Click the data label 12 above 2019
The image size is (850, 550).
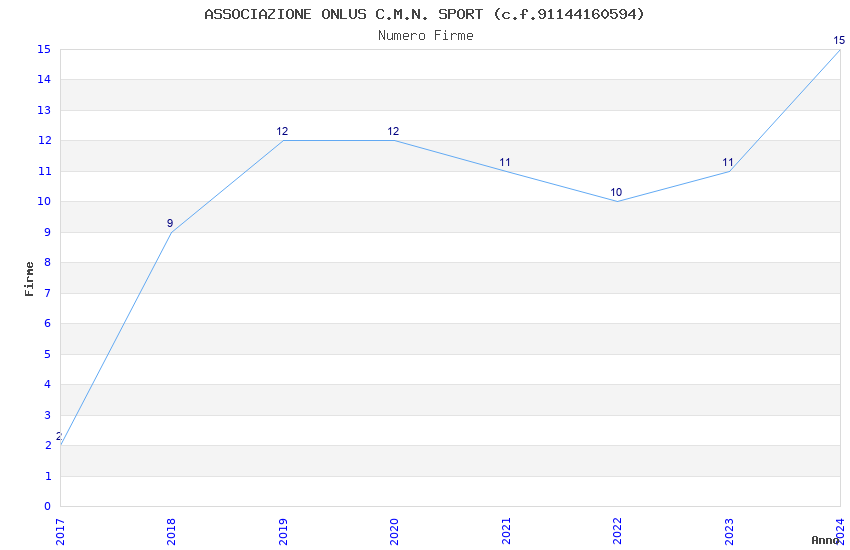pos(282,131)
